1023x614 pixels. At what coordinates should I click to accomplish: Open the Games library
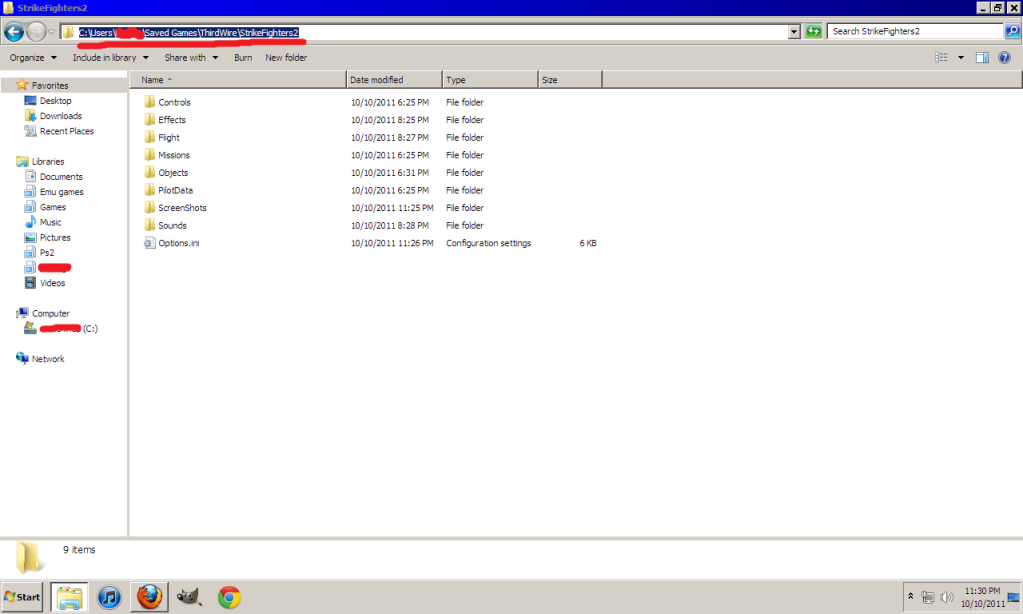point(52,207)
